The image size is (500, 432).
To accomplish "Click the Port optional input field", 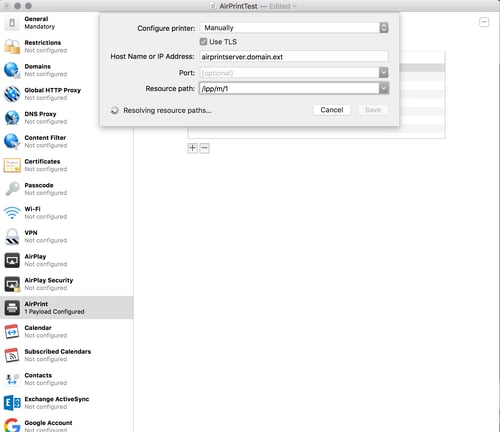I will coord(289,73).
